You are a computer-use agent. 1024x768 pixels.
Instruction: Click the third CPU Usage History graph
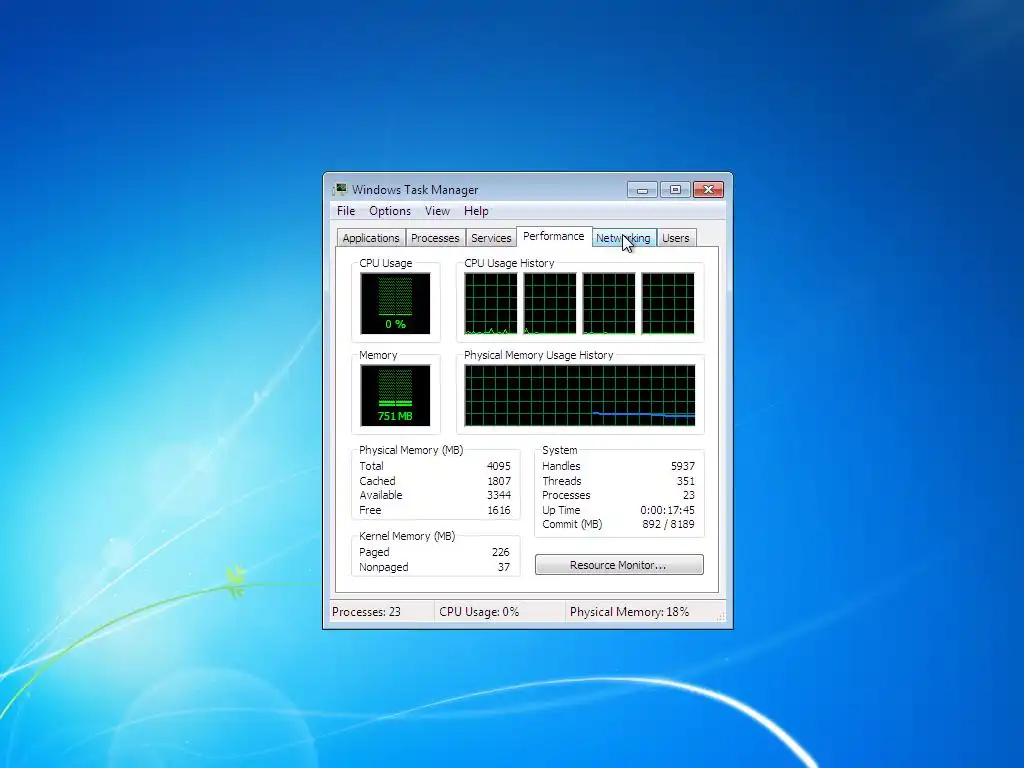(x=609, y=304)
